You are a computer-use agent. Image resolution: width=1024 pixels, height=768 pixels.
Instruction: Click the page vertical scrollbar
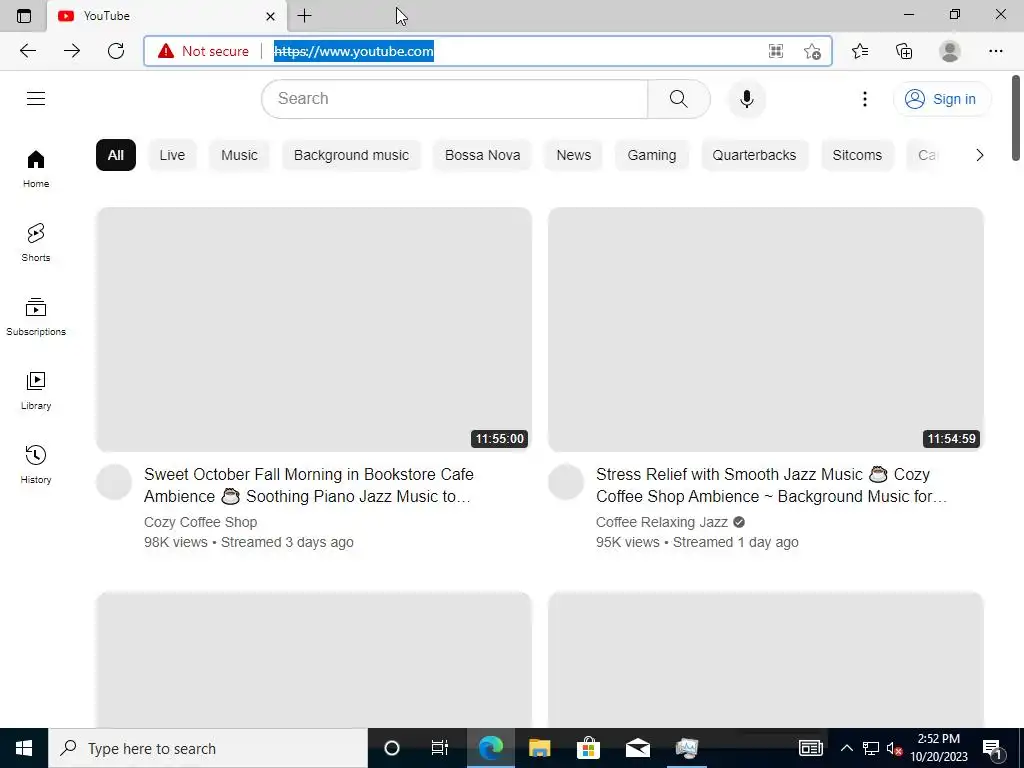pyautogui.click(x=1016, y=118)
